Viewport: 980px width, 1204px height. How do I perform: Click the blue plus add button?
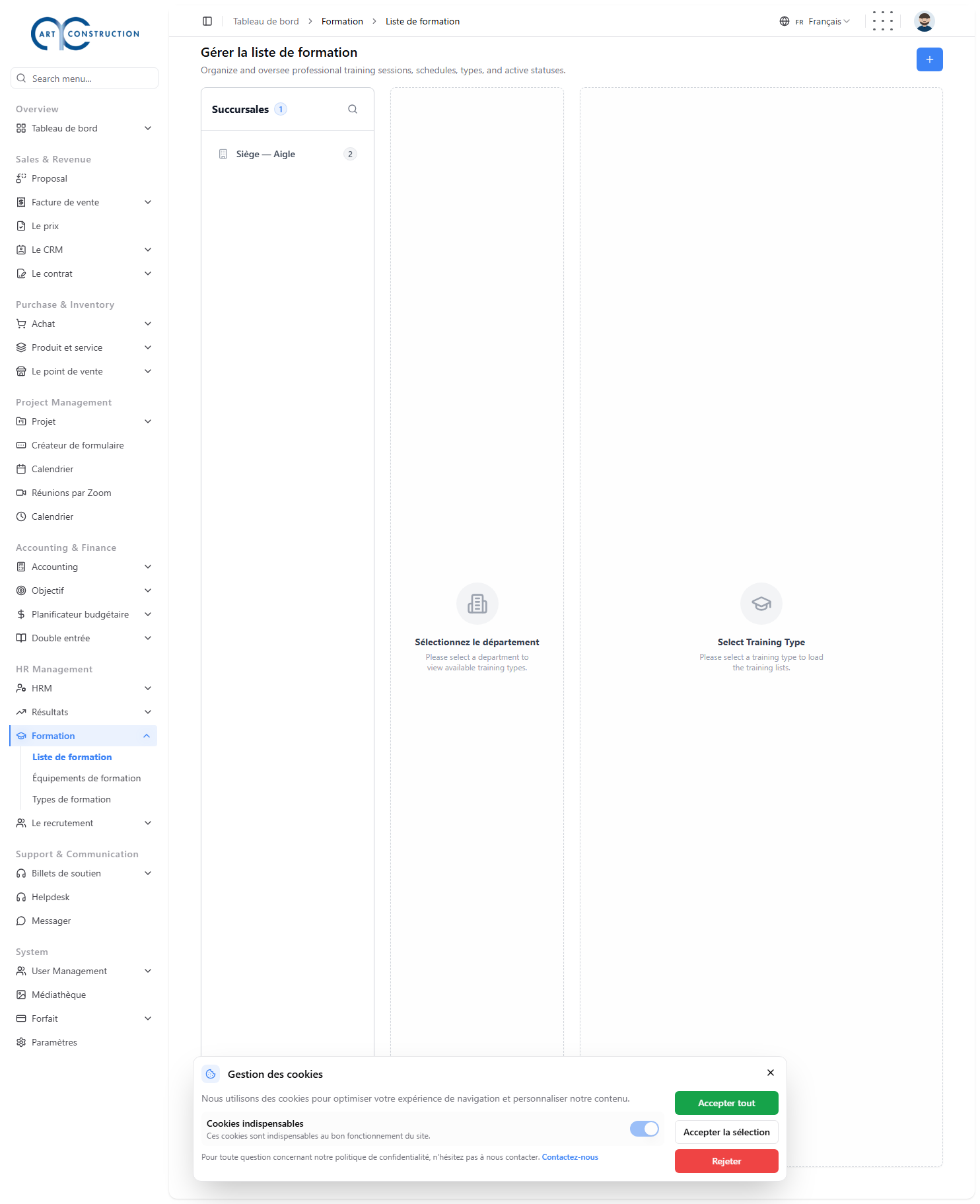tap(929, 59)
